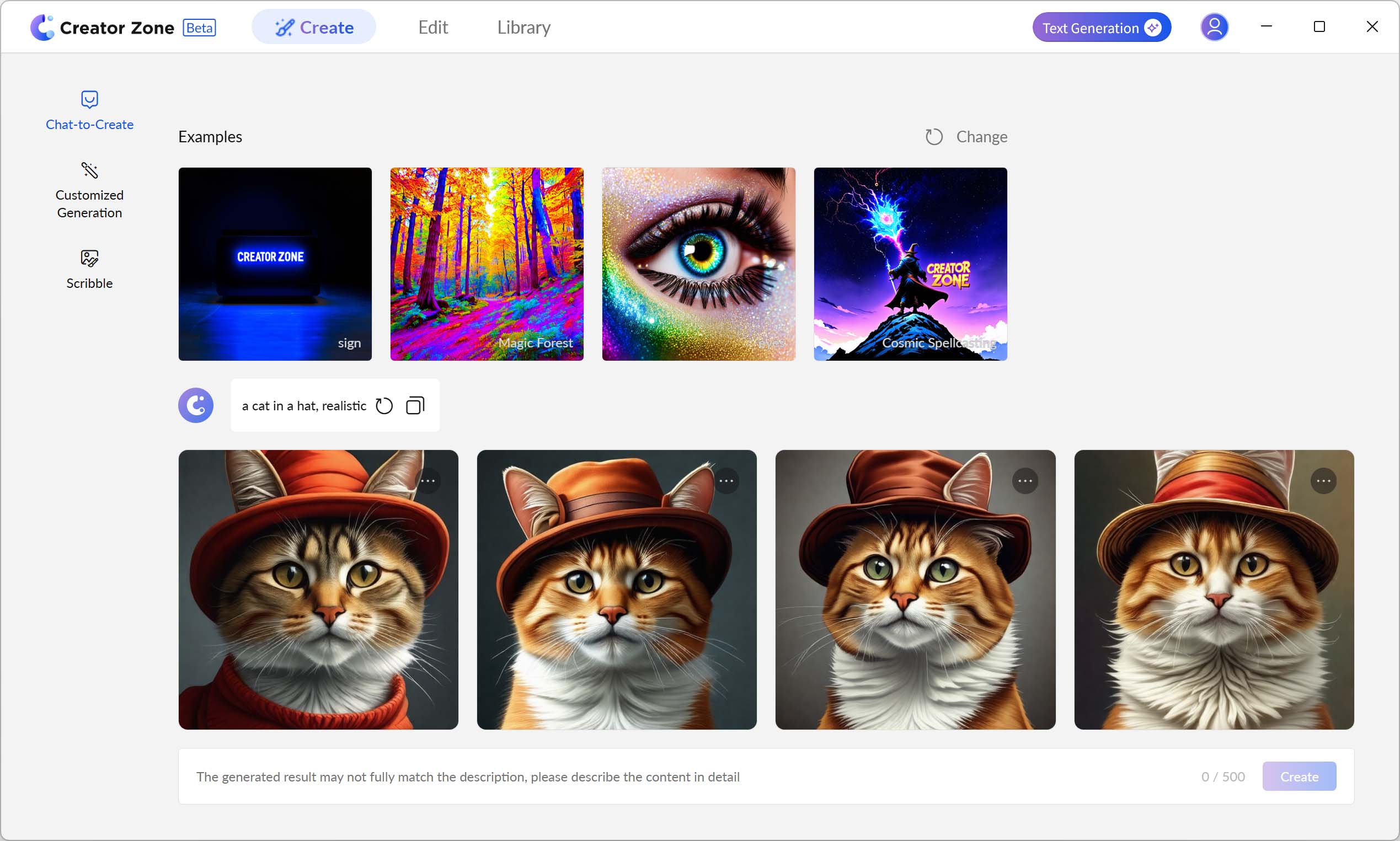Open the Scribble tool icon
The height and width of the screenshot is (841, 1400).
point(89,259)
